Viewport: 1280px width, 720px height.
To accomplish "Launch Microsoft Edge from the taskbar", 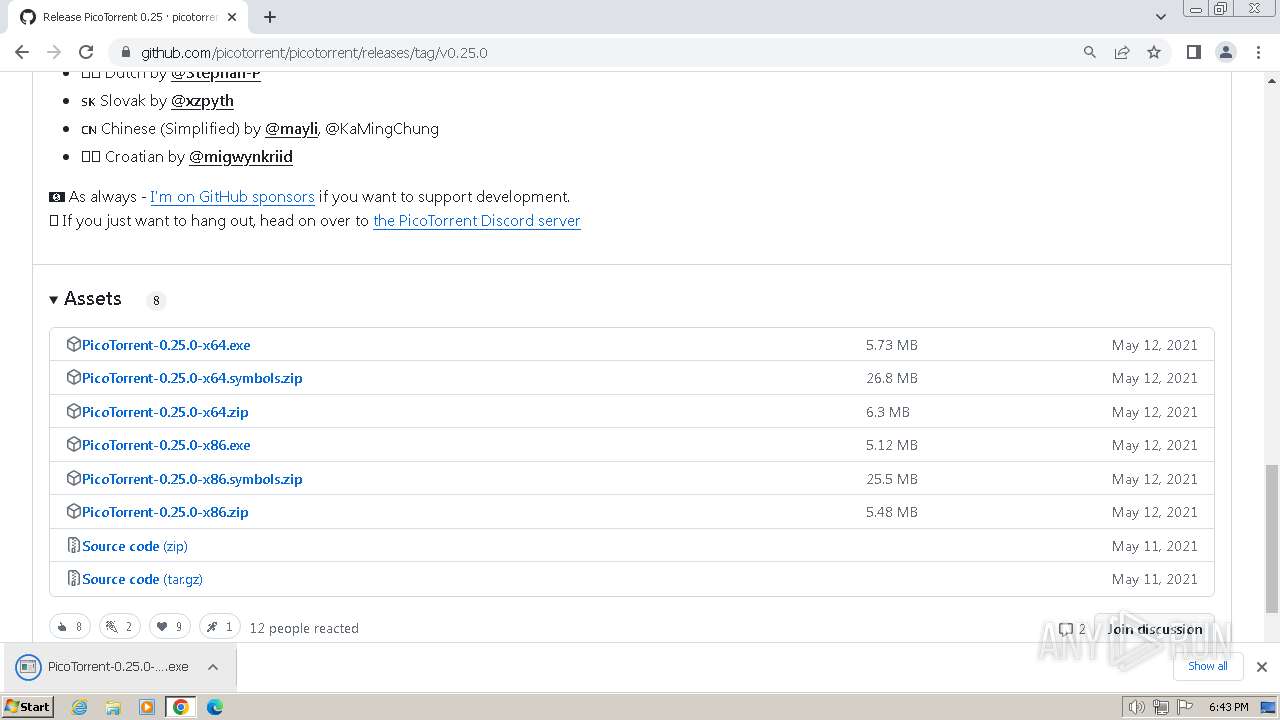I will [x=215, y=707].
